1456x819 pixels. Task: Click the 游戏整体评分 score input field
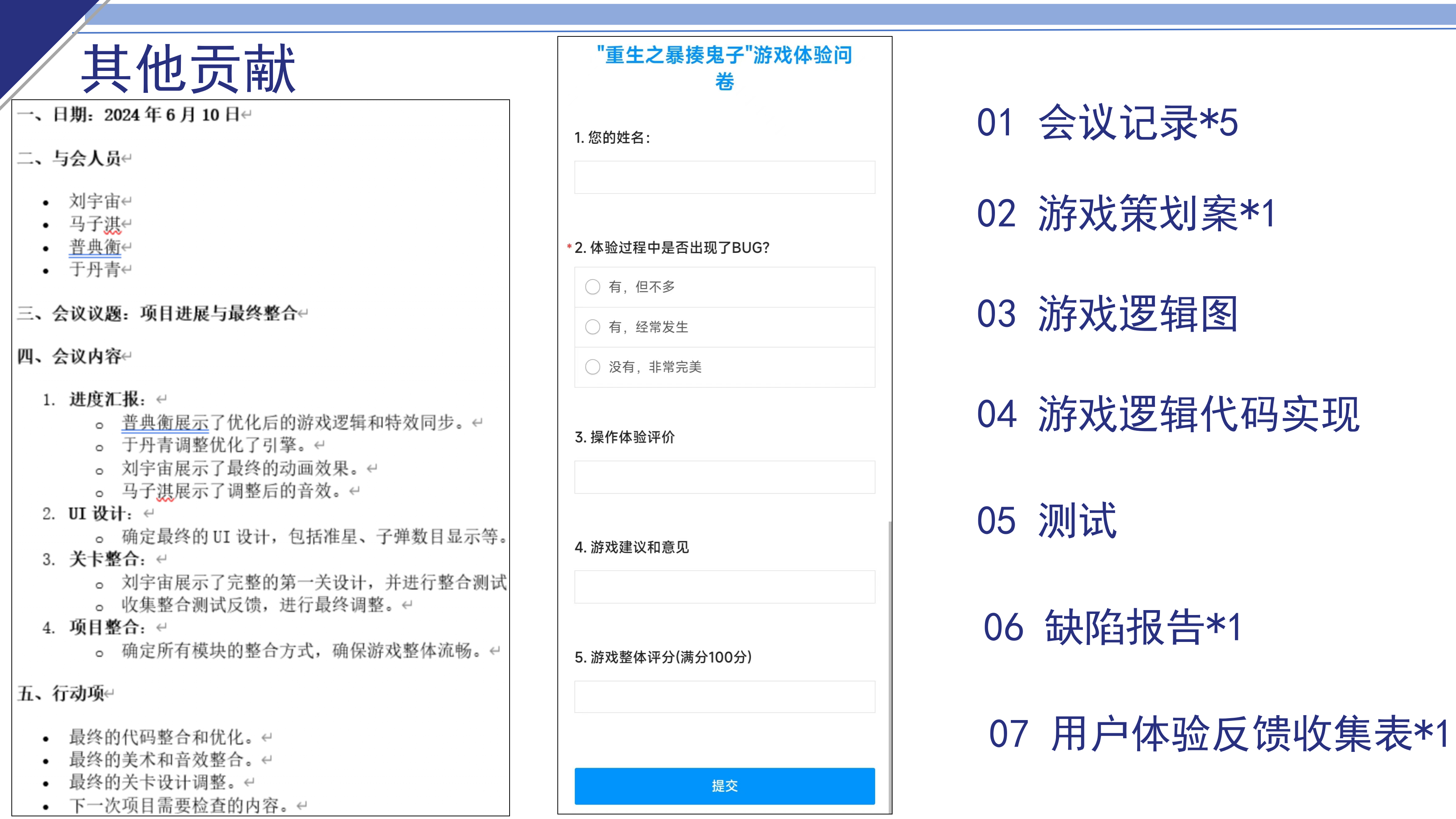tap(725, 697)
